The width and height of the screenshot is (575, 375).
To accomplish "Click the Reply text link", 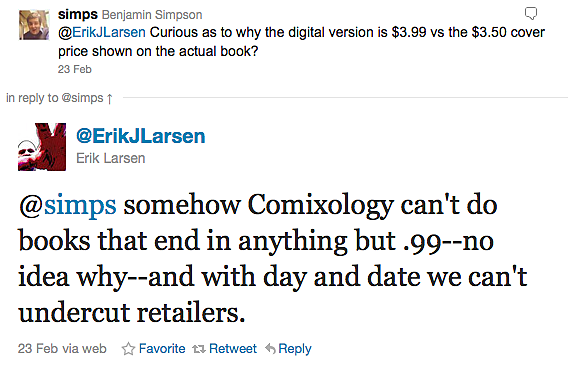I will coord(294,349).
